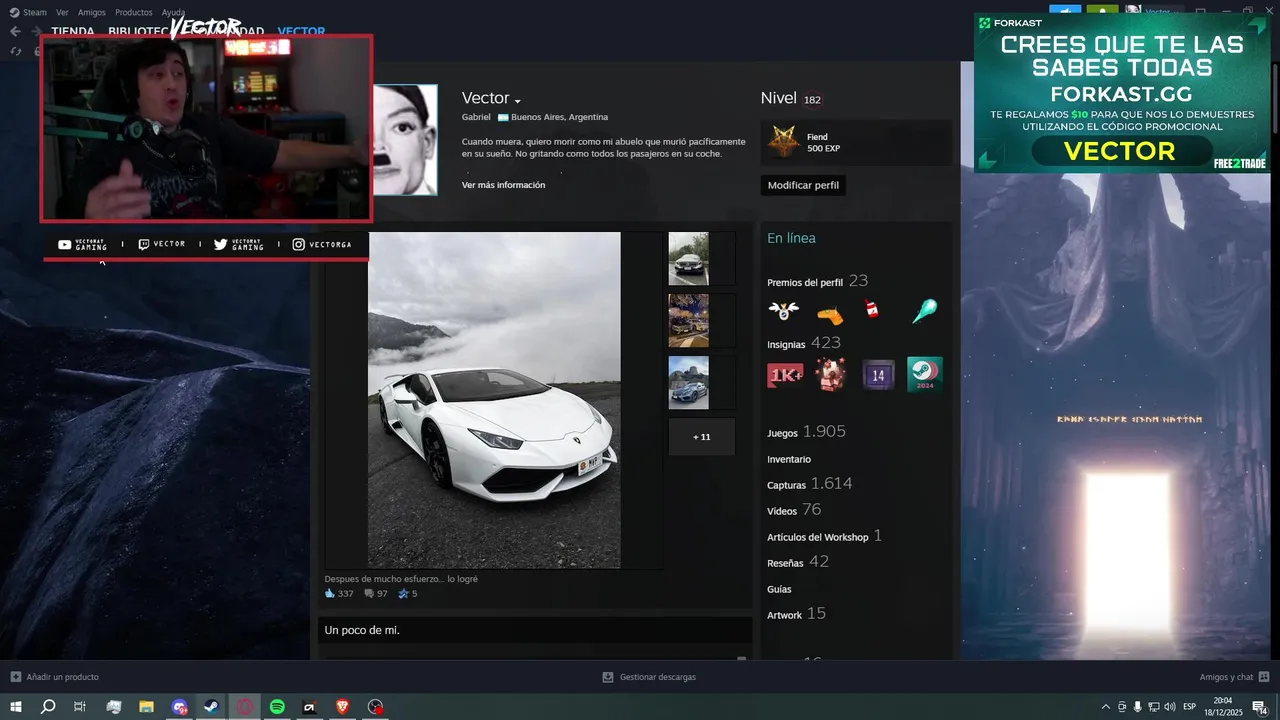This screenshot has height=720, width=1280.
Task: Click the Steam taskbar icon
Action: [x=211, y=707]
